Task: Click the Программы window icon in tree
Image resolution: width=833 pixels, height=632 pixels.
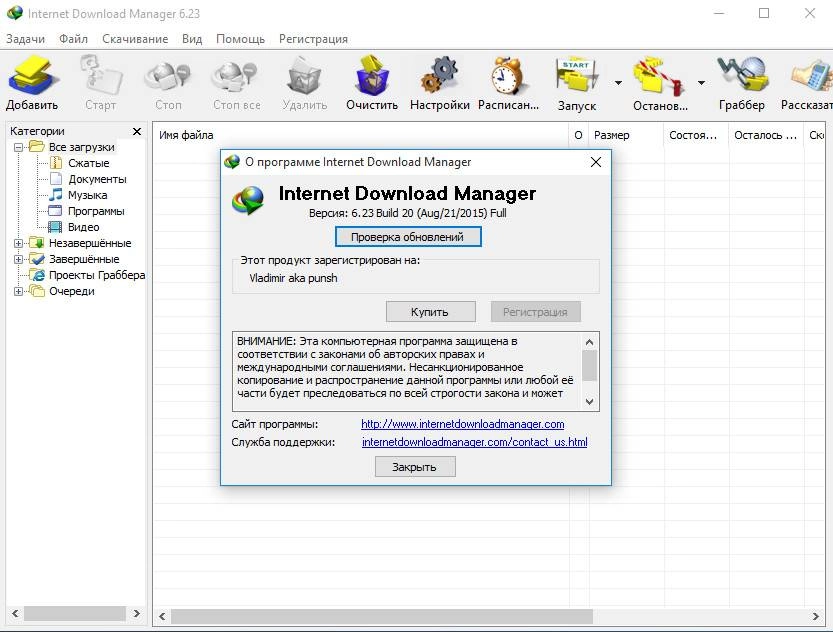Action: [x=55, y=211]
